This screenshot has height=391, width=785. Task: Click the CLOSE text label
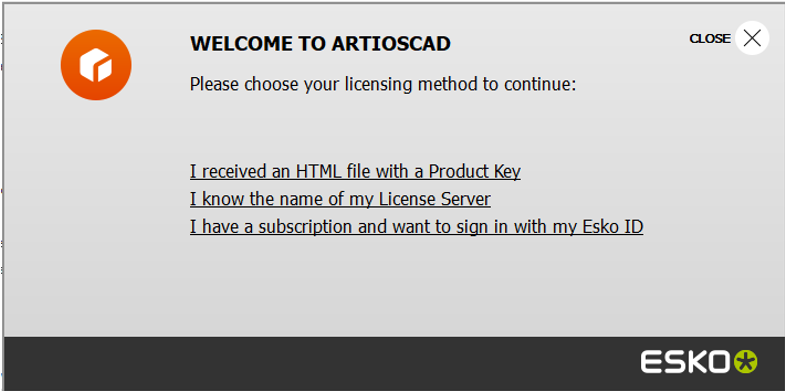point(709,39)
